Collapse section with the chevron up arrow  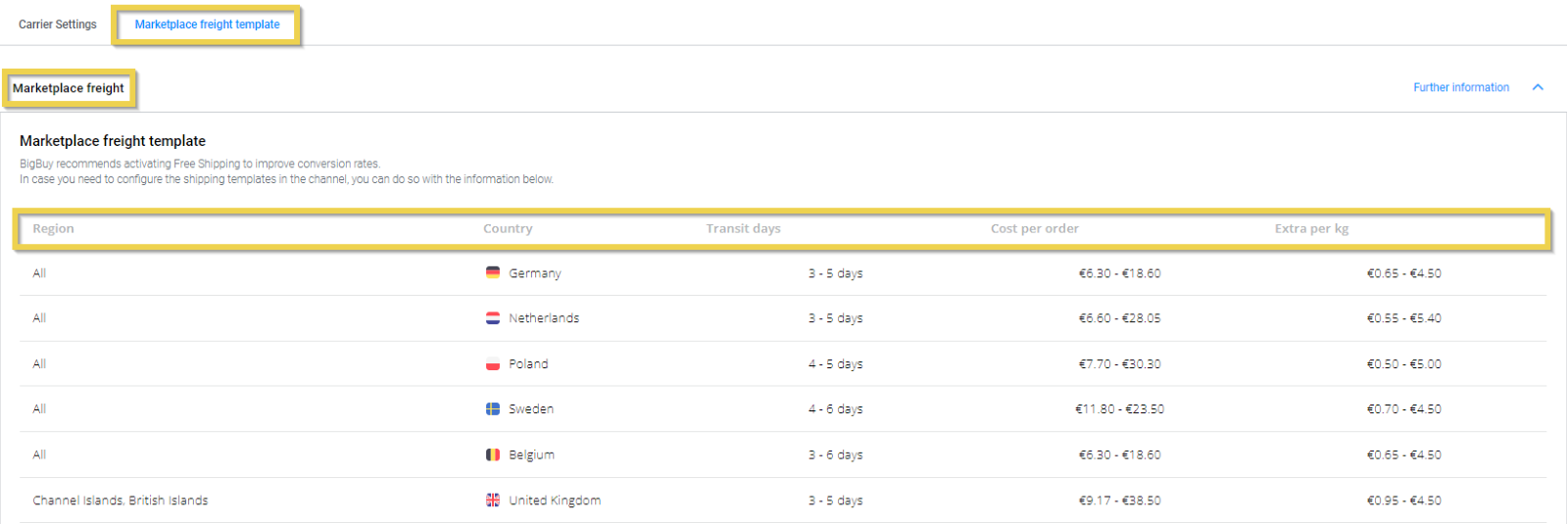1538,87
